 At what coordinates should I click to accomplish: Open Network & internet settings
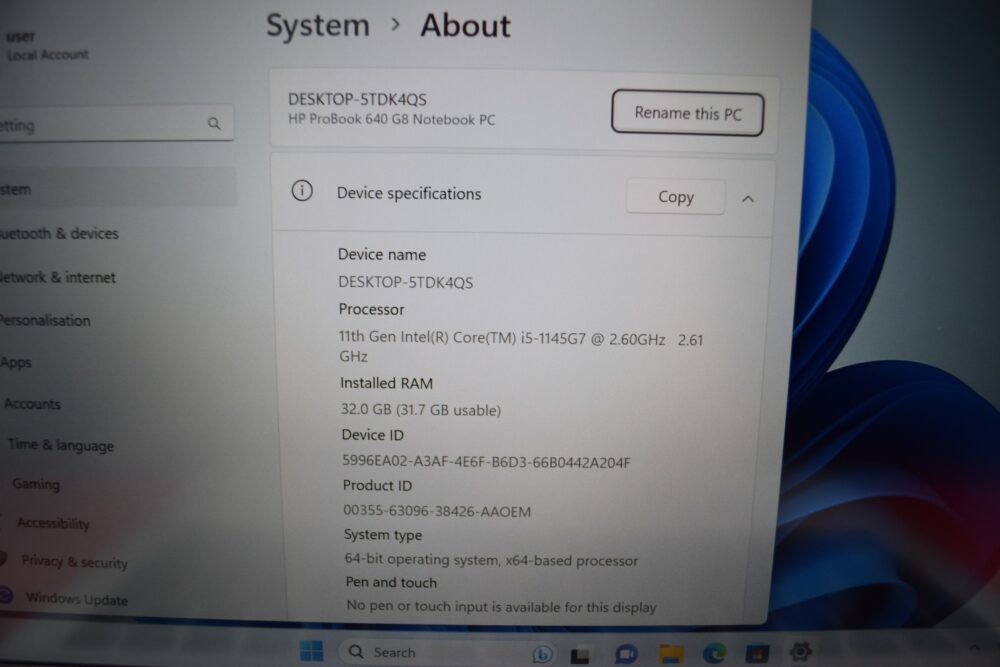pos(57,277)
